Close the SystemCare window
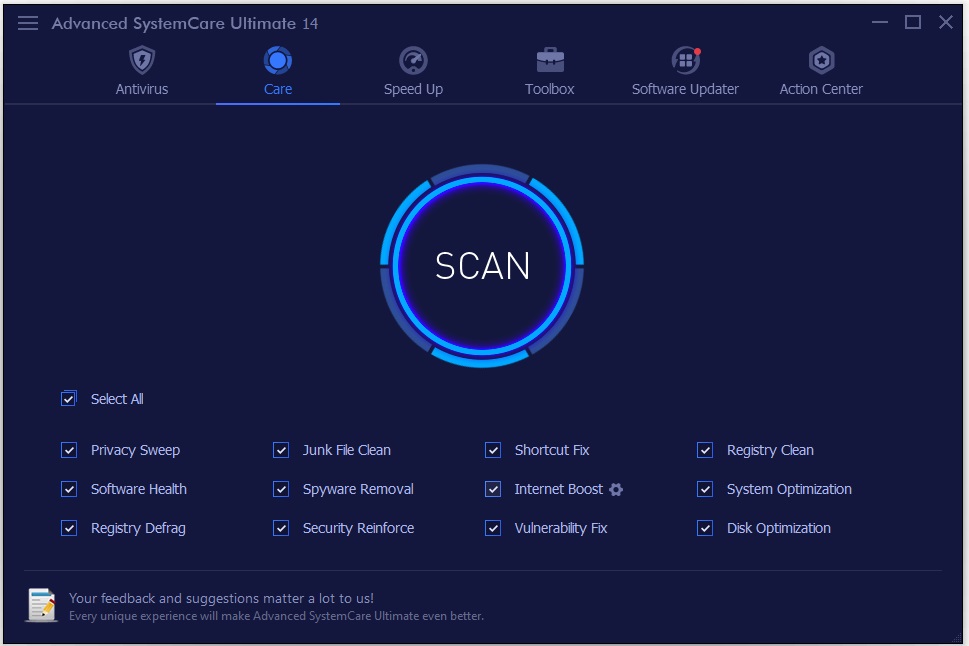The width and height of the screenshot is (969, 646). (946, 22)
